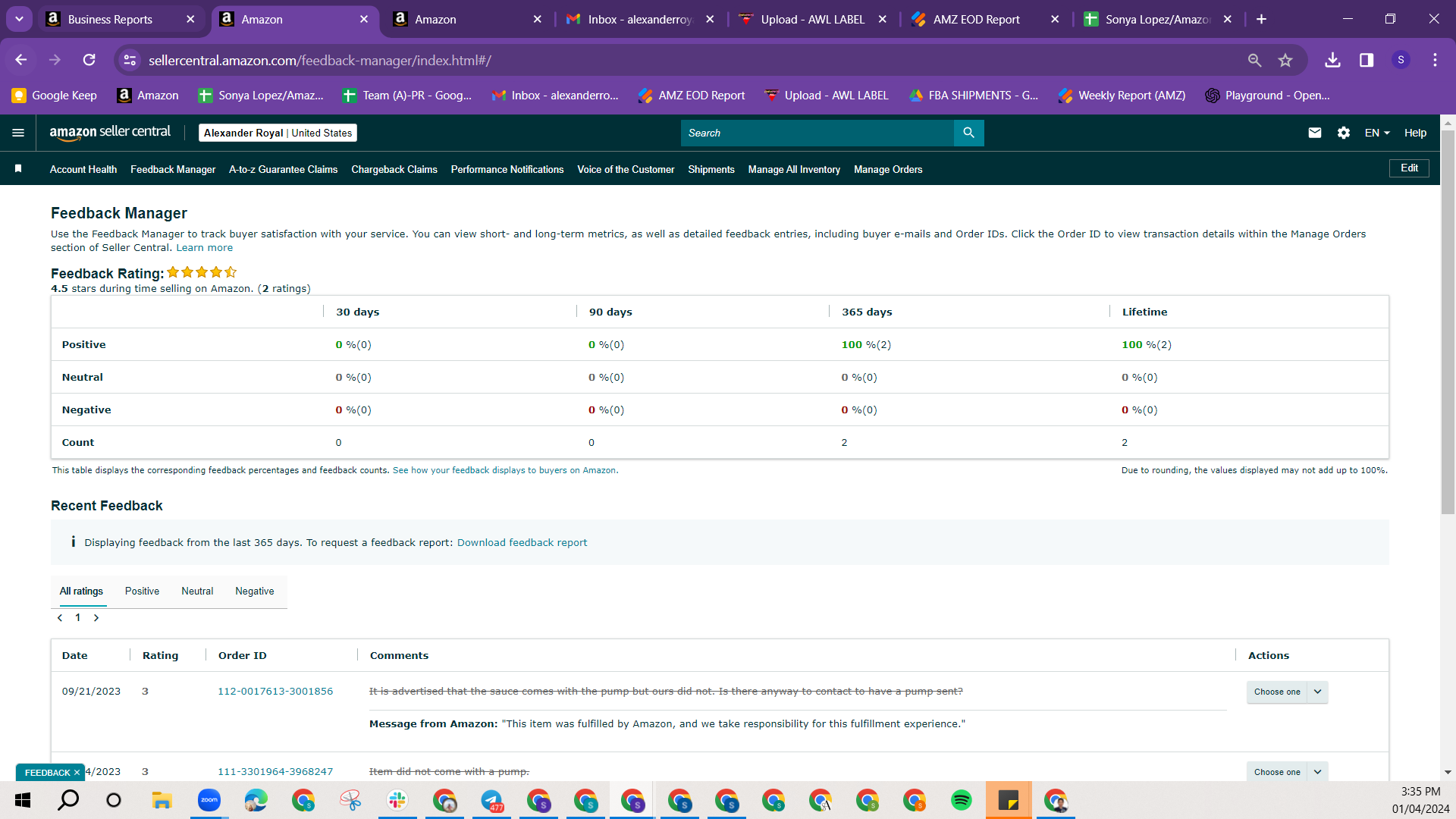Select the All ratings tab
The image size is (1456, 819).
[81, 591]
